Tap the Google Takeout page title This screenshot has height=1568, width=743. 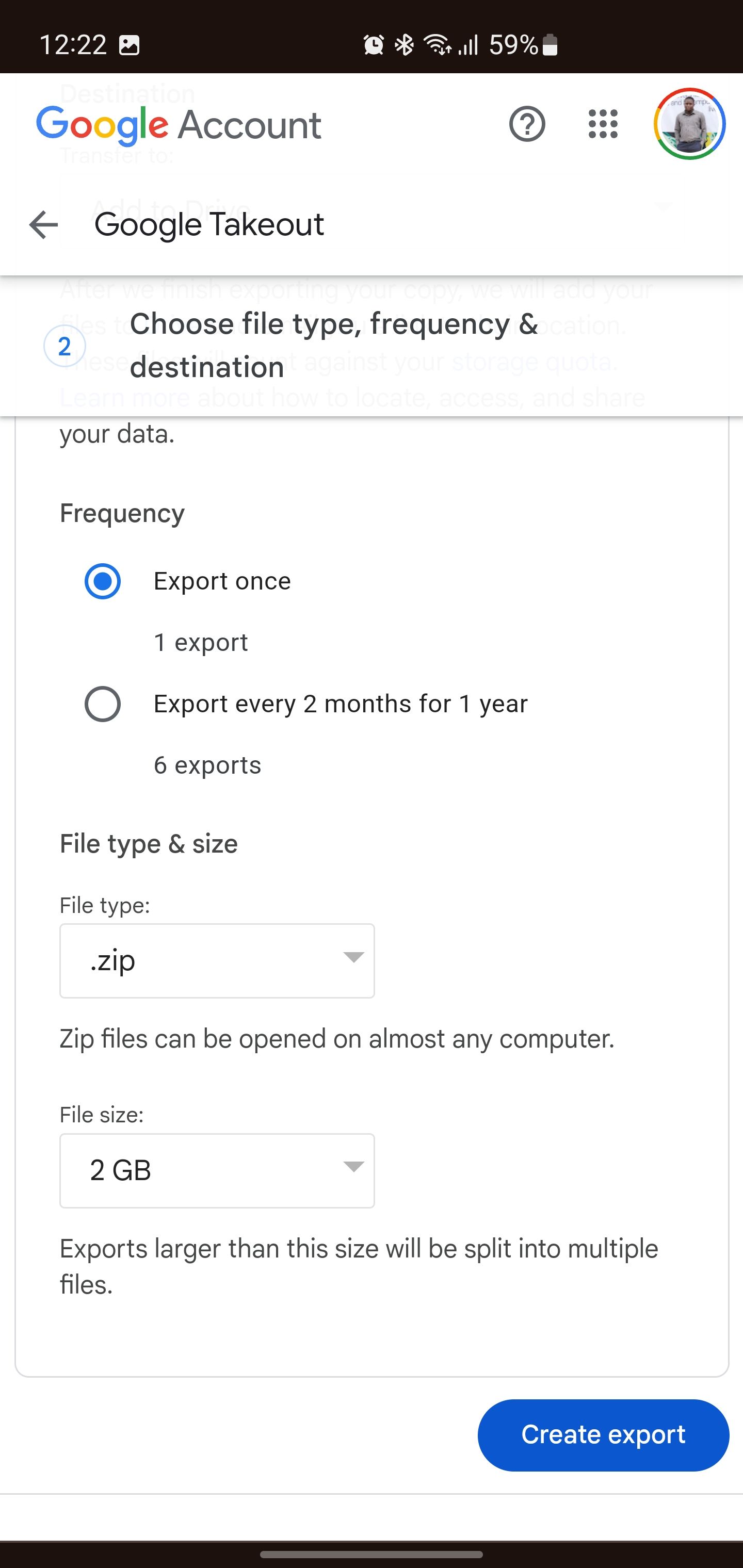click(x=209, y=224)
